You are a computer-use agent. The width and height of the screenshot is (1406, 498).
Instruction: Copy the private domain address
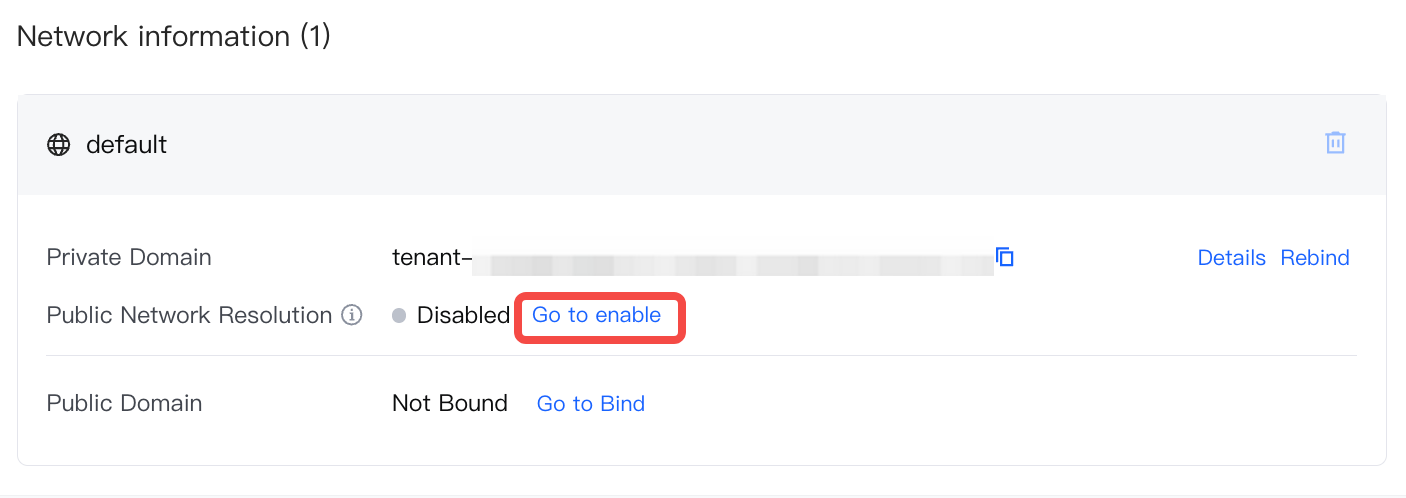pos(1005,257)
